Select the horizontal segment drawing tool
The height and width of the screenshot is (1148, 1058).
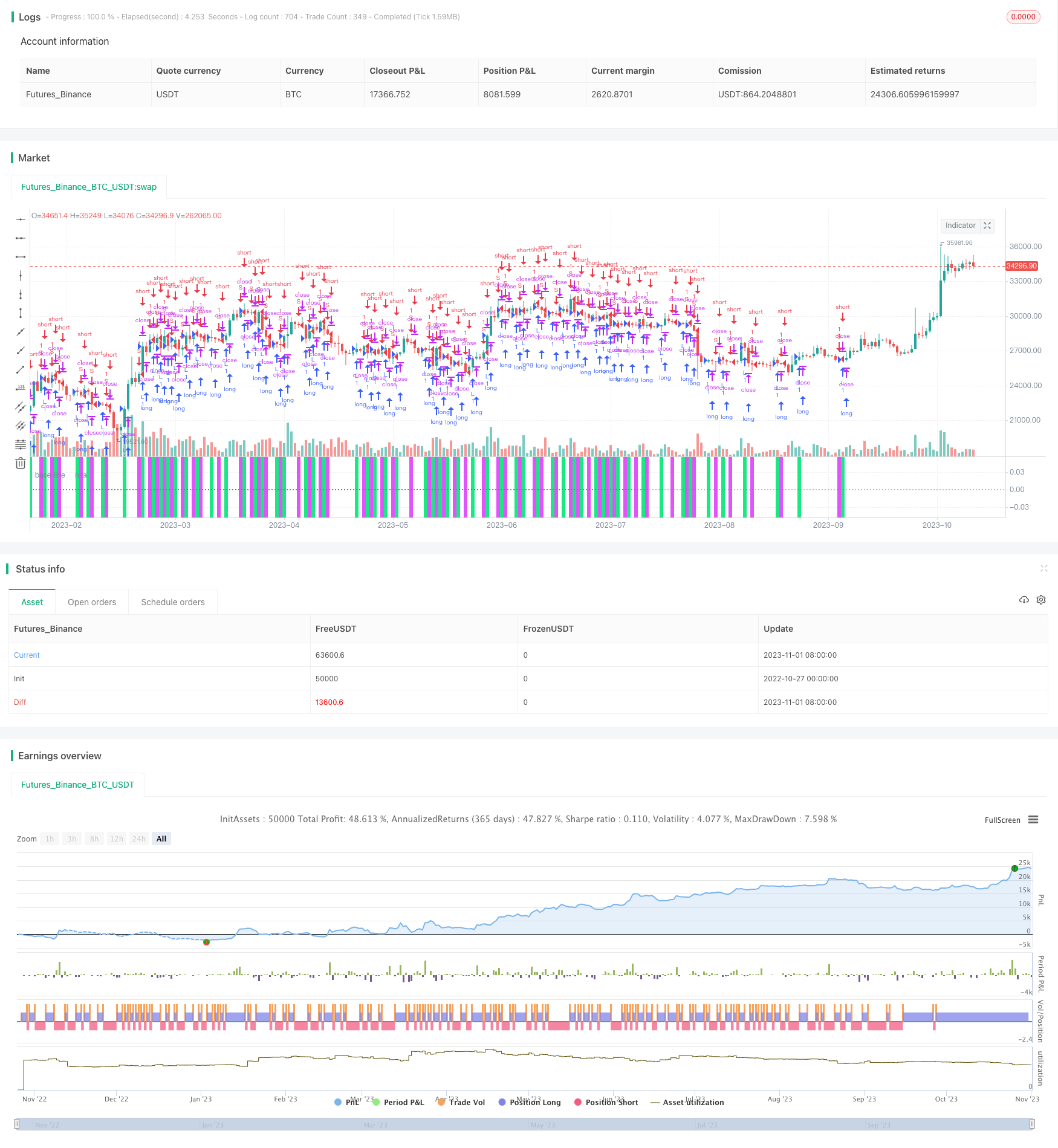pyautogui.click(x=21, y=257)
